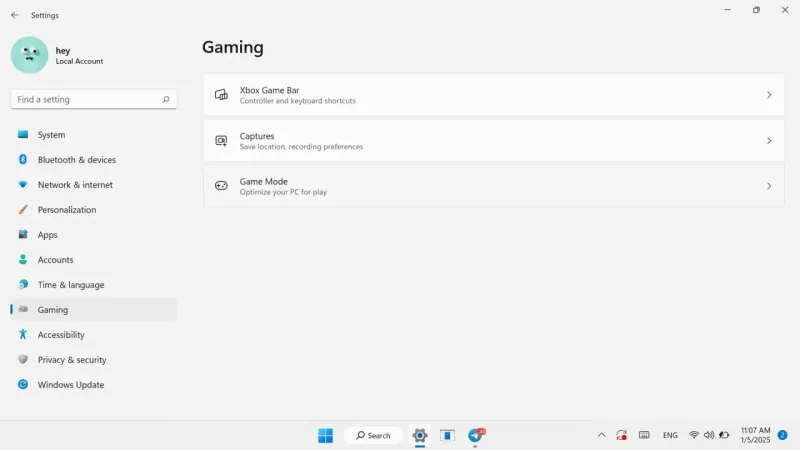
Task: Click the Game Mode controller icon
Action: click(221, 186)
